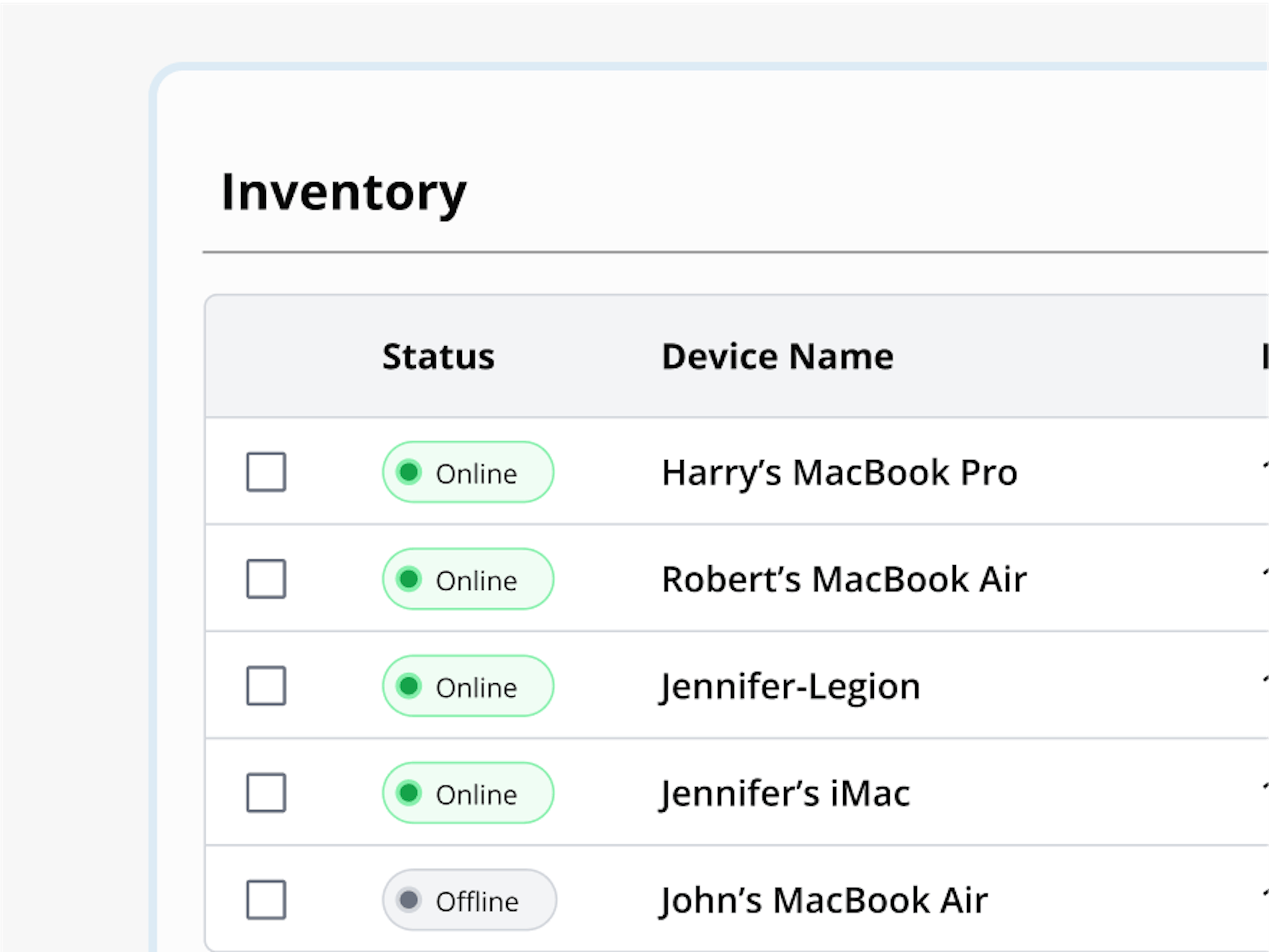
Task: Toggle checkbox for Jennifer's iMac
Action: pyautogui.click(x=266, y=793)
